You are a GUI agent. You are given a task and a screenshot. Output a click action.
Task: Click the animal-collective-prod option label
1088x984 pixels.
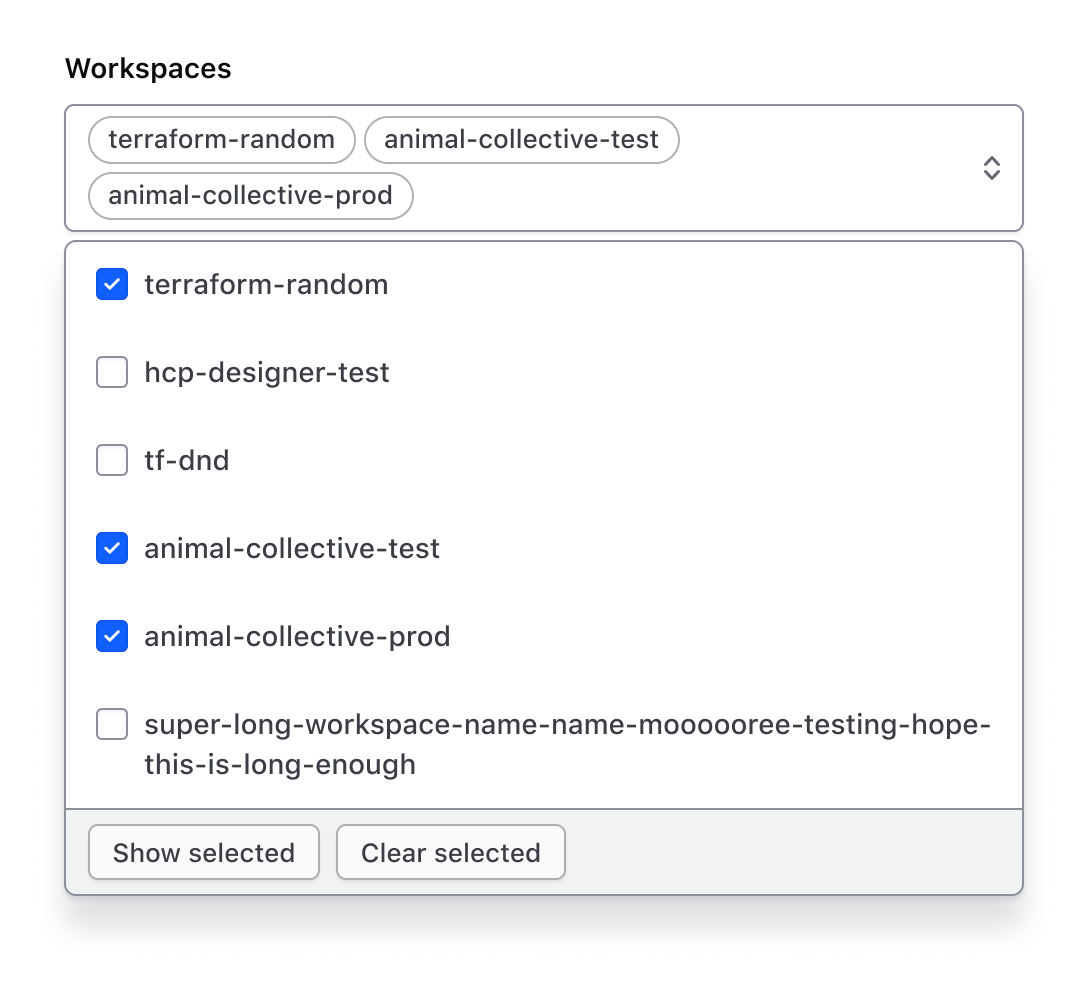(297, 636)
